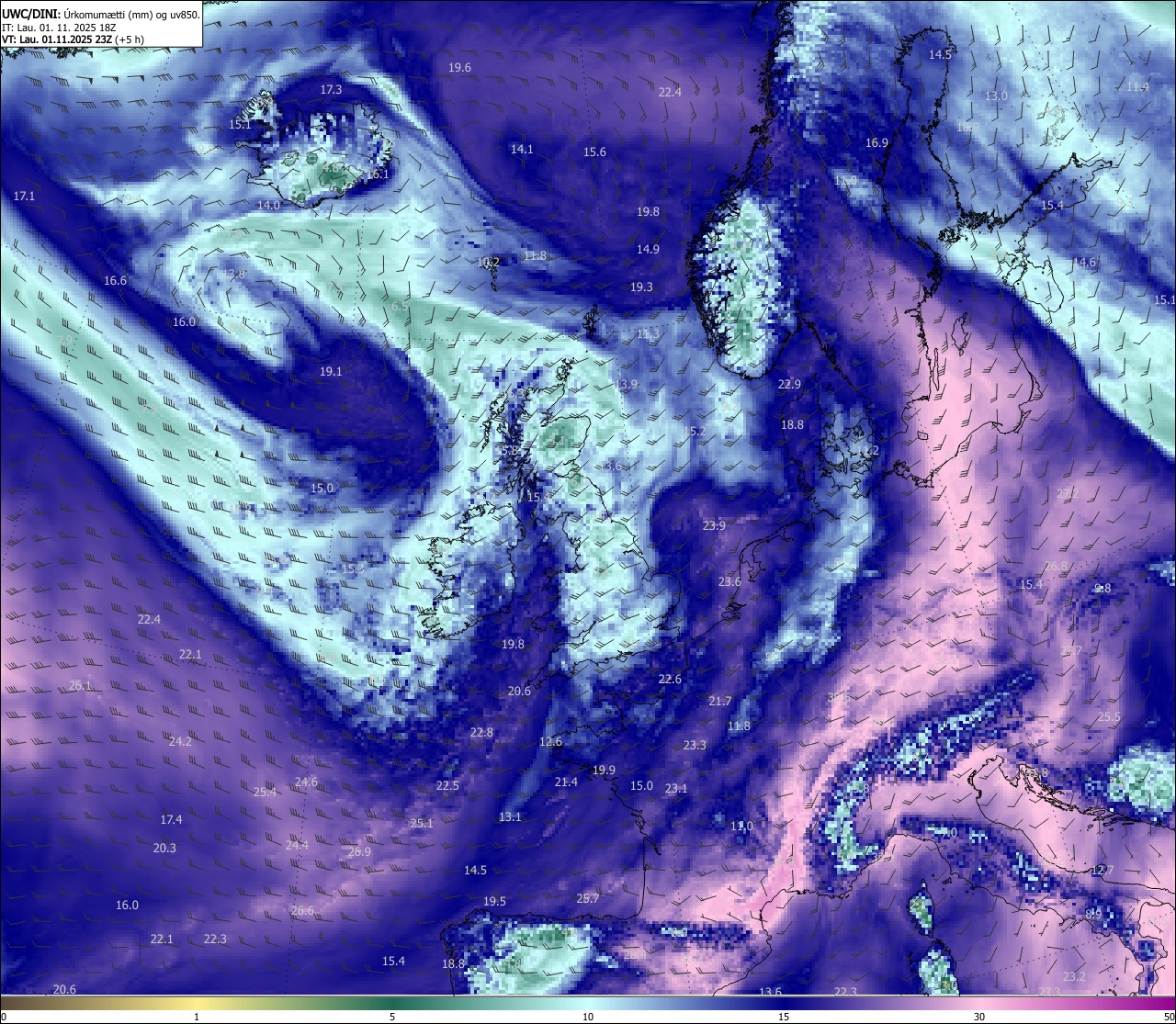
Task: Click the 19.9 map value
Action: pyautogui.click(x=604, y=771)
